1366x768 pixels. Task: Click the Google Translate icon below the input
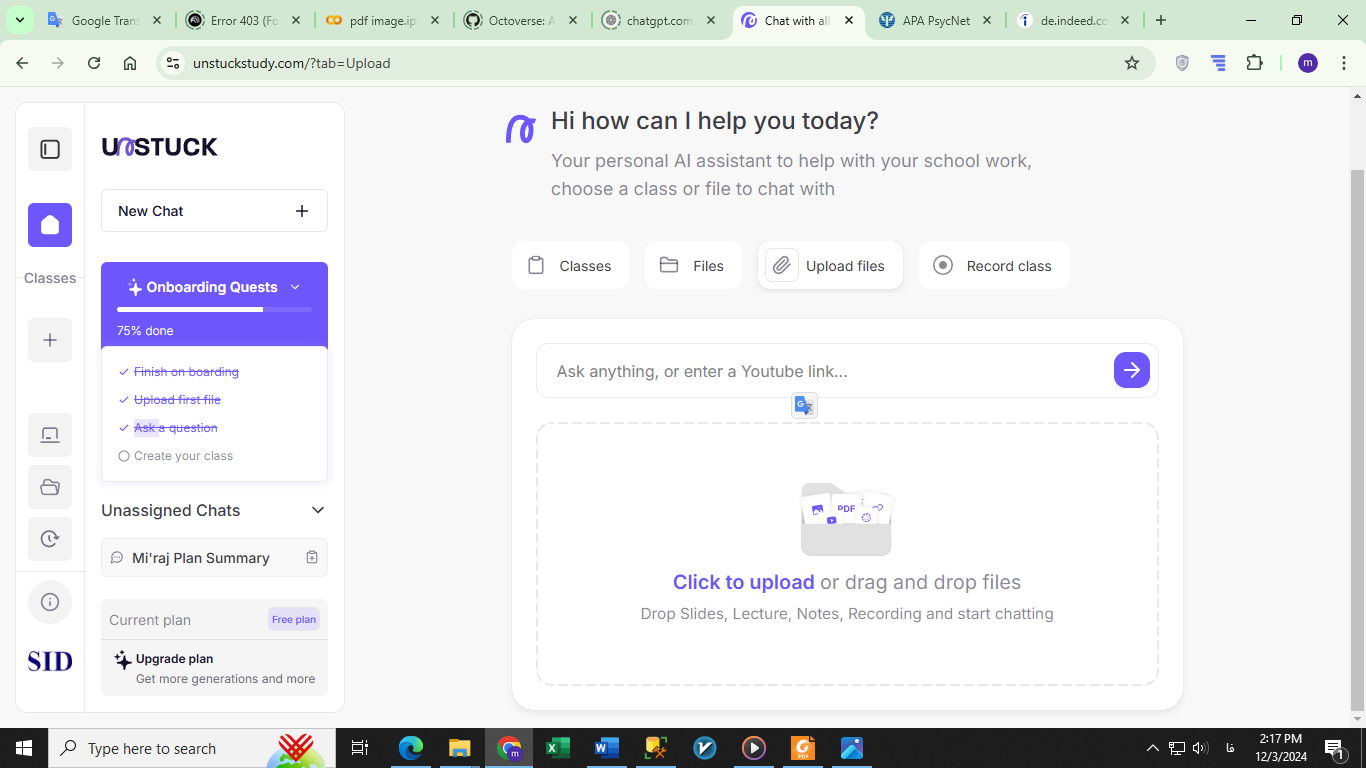point(805,405)
